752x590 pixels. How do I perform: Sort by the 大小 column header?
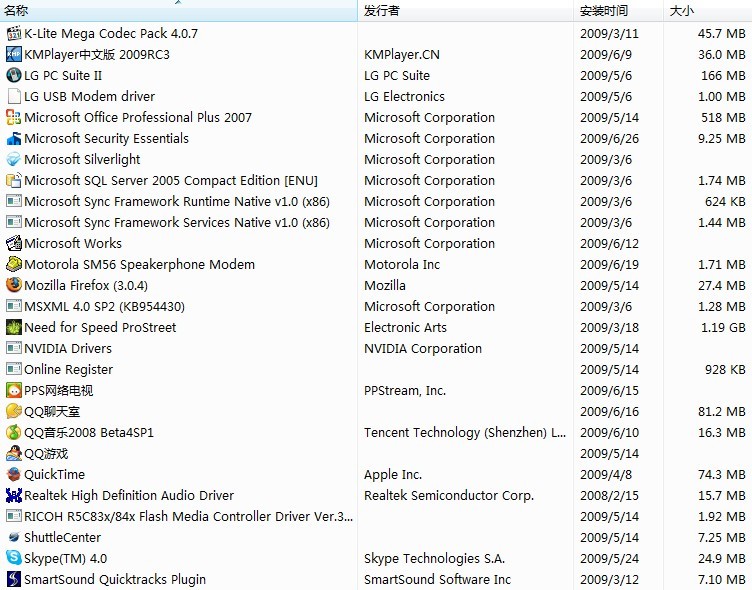click(x=708, y=11)
